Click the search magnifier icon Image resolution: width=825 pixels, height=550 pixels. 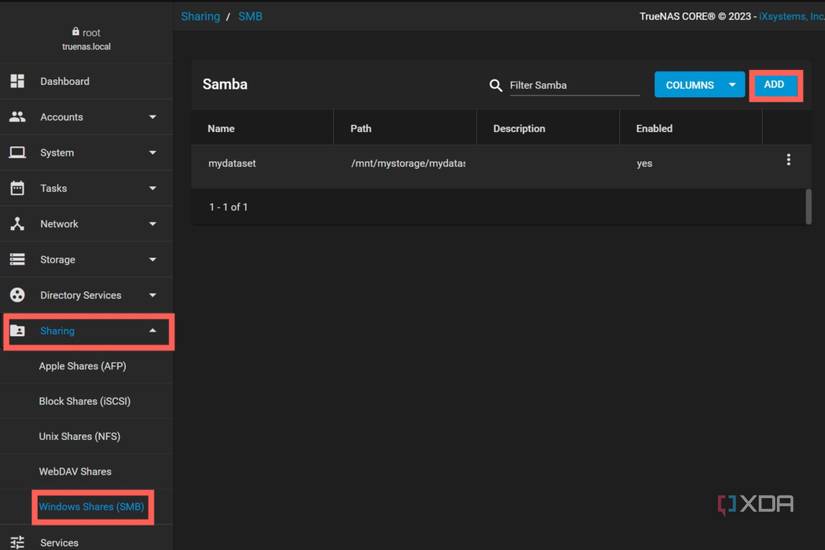tap(496, 85)
